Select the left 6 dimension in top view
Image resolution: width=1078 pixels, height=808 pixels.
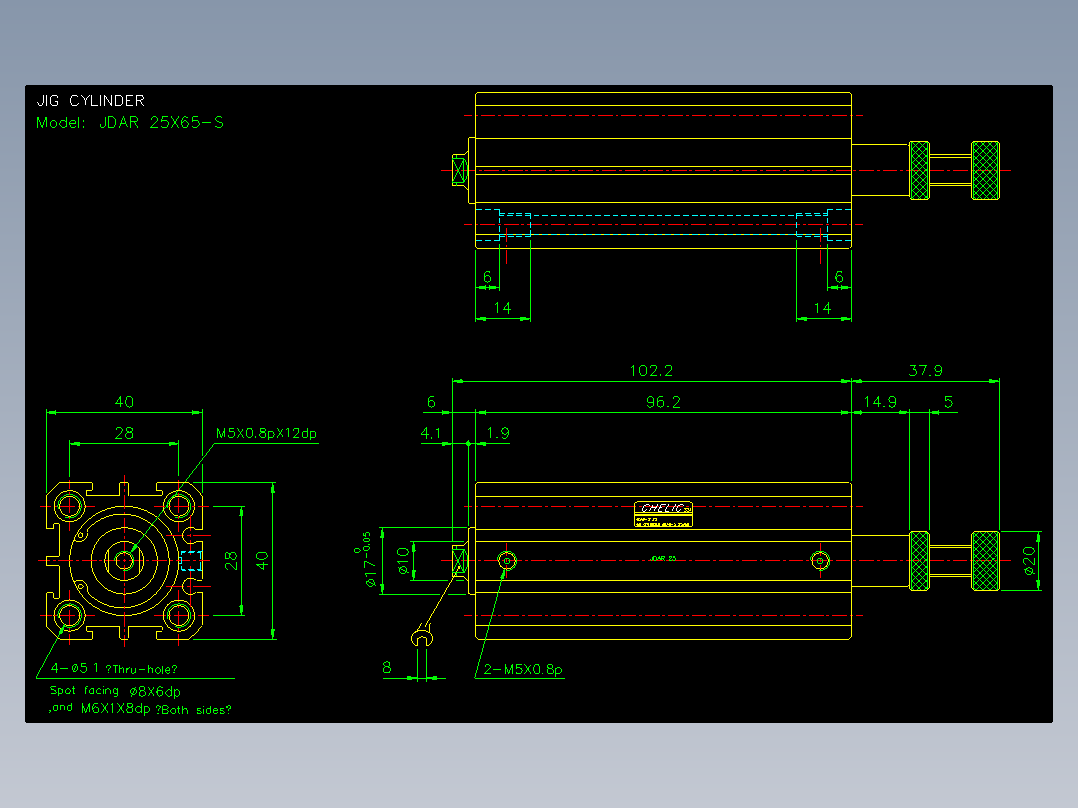tap(487, 277)
